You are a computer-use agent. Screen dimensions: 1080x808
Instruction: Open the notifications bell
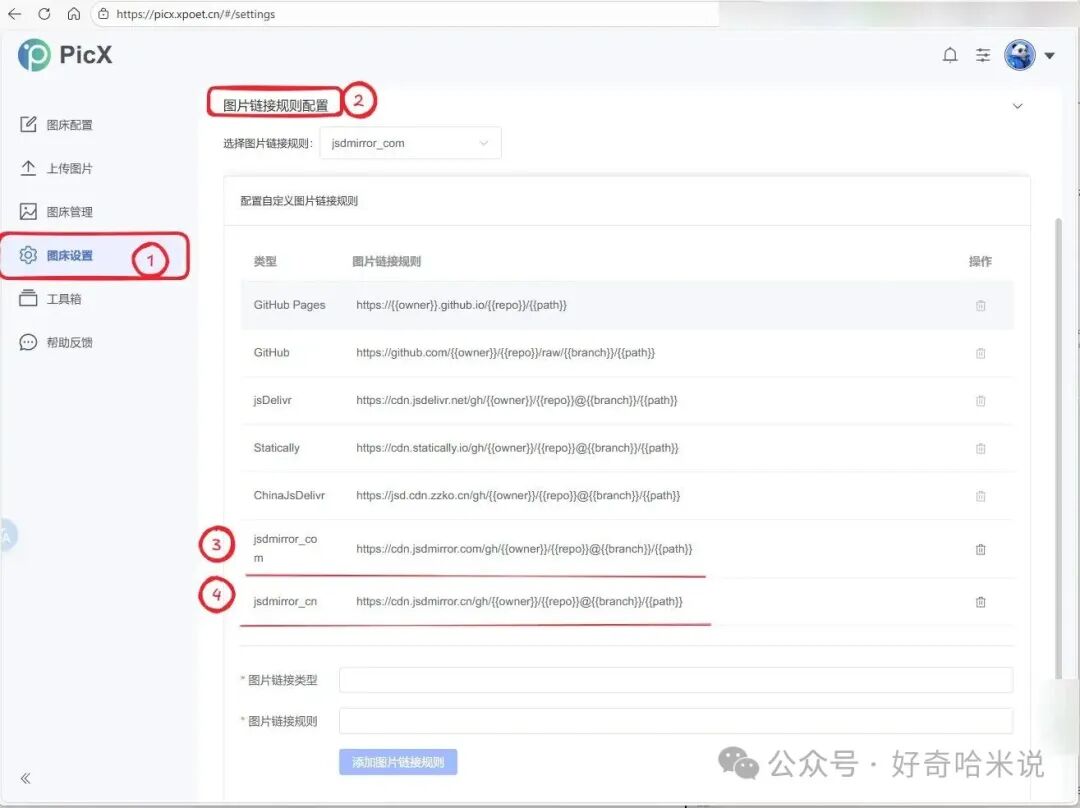coord(950,55)
